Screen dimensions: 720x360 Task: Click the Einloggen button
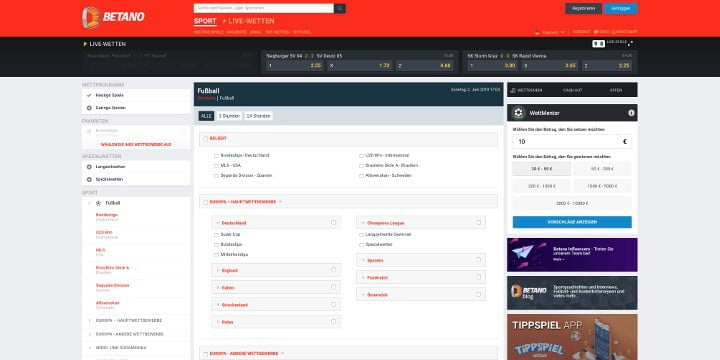pos(621,8)
